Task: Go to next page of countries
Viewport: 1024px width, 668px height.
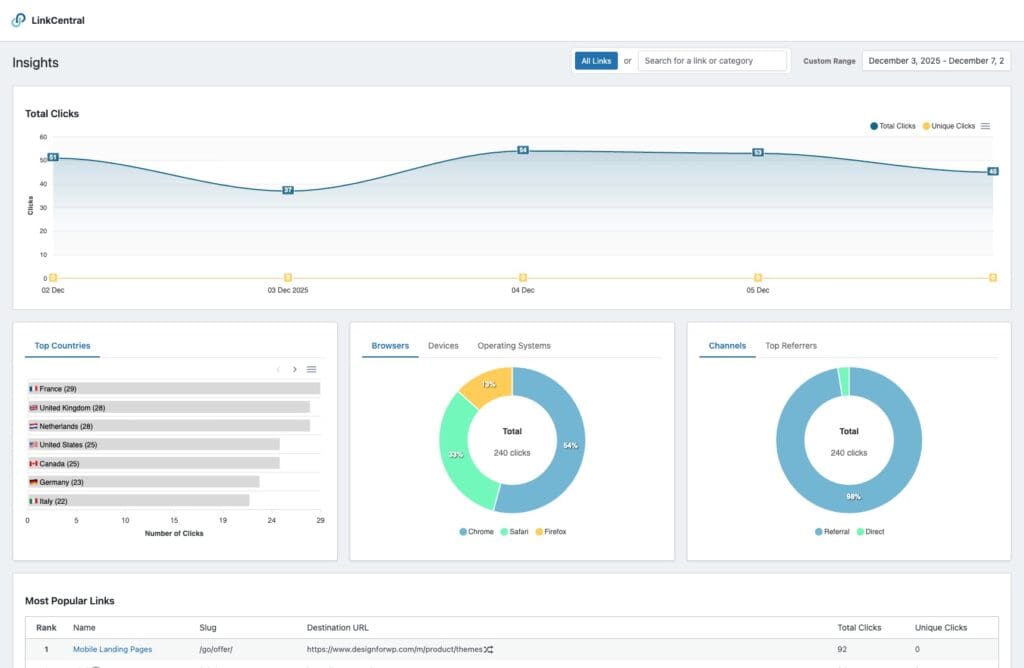Action: pos(294,369)
